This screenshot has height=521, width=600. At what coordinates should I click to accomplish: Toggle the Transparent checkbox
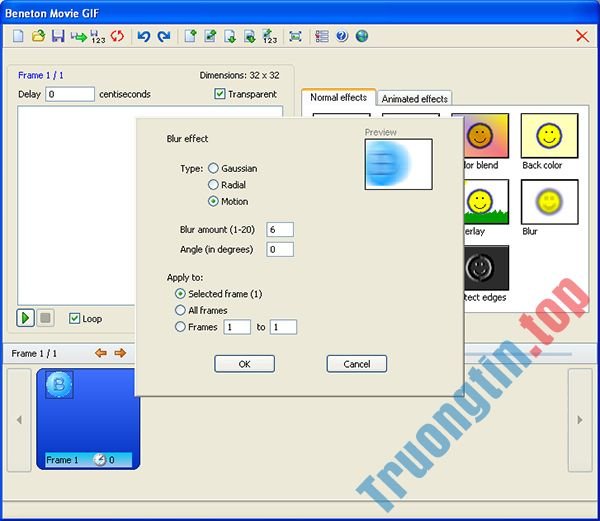click(x=220, y=94)
